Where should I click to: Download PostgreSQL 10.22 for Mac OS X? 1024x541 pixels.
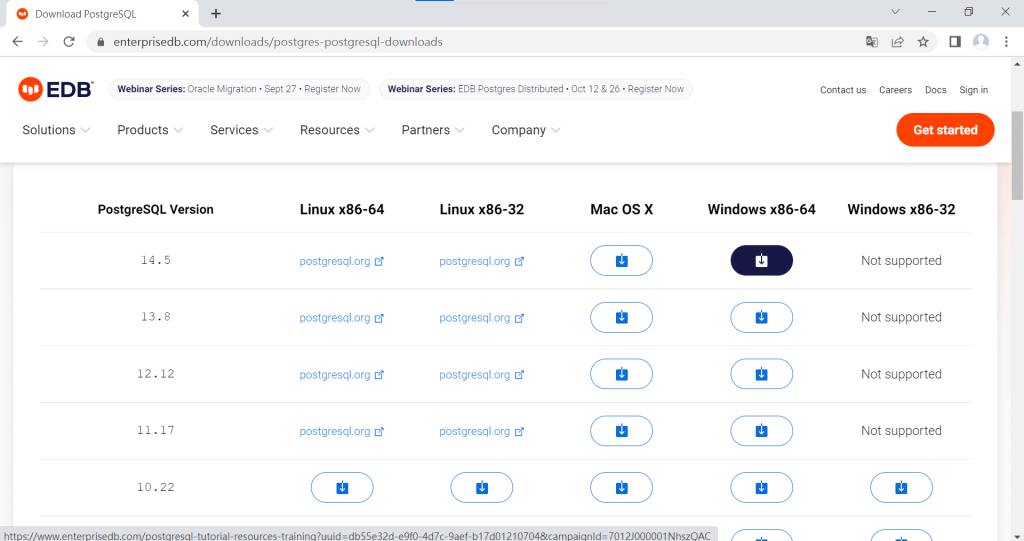pyautogui.click(x=621, y=487)
